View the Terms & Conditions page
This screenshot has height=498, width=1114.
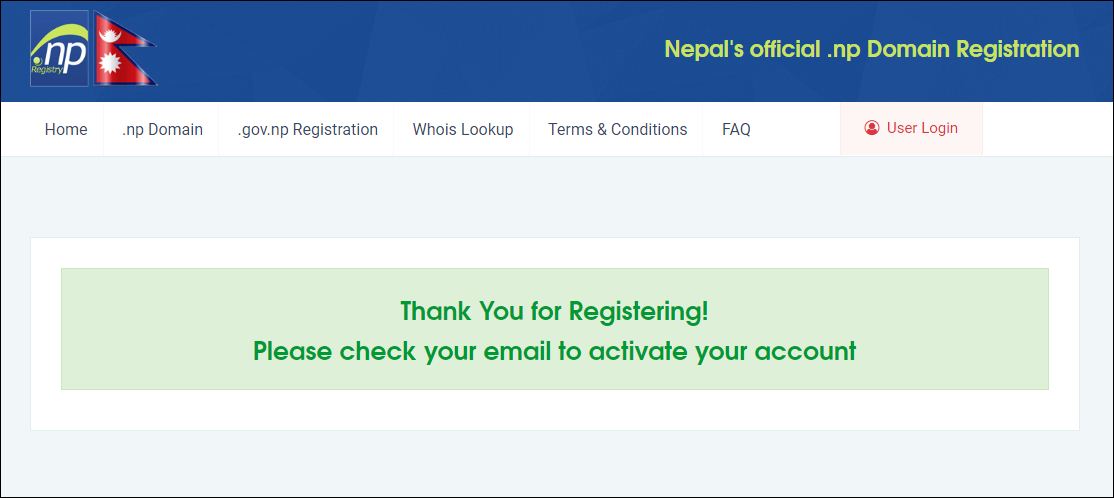tap(617, 129)
